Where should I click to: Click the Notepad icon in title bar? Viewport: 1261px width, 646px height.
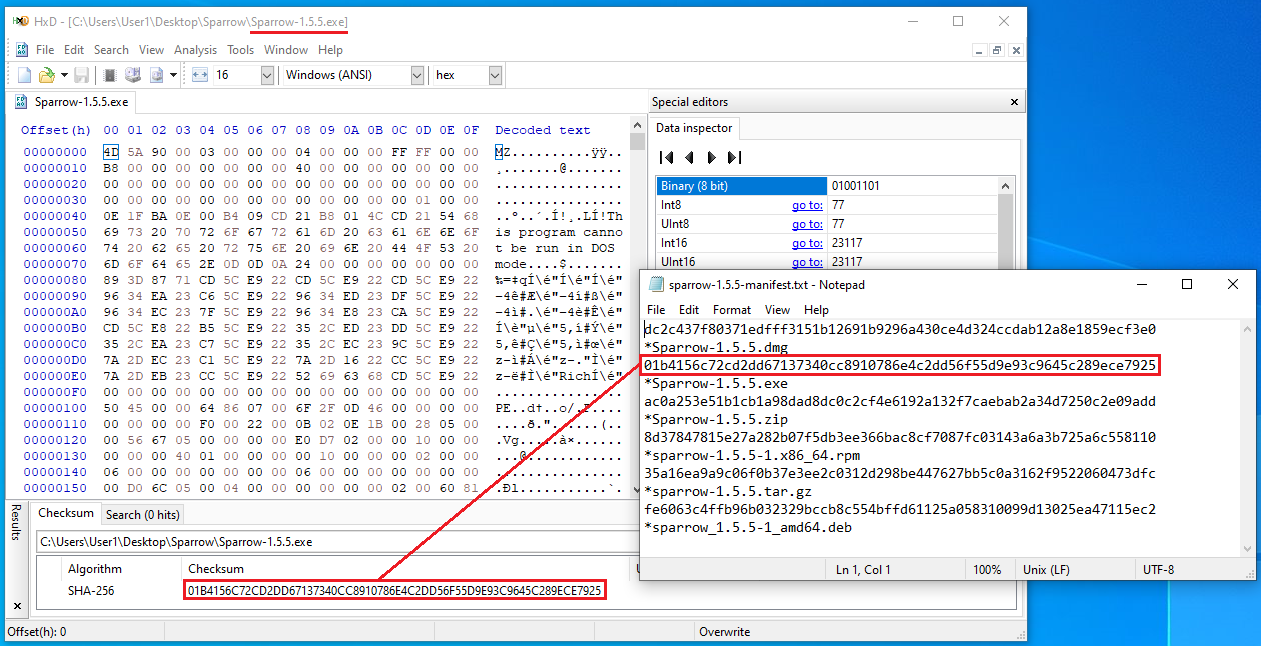click(x=657, y=284)
